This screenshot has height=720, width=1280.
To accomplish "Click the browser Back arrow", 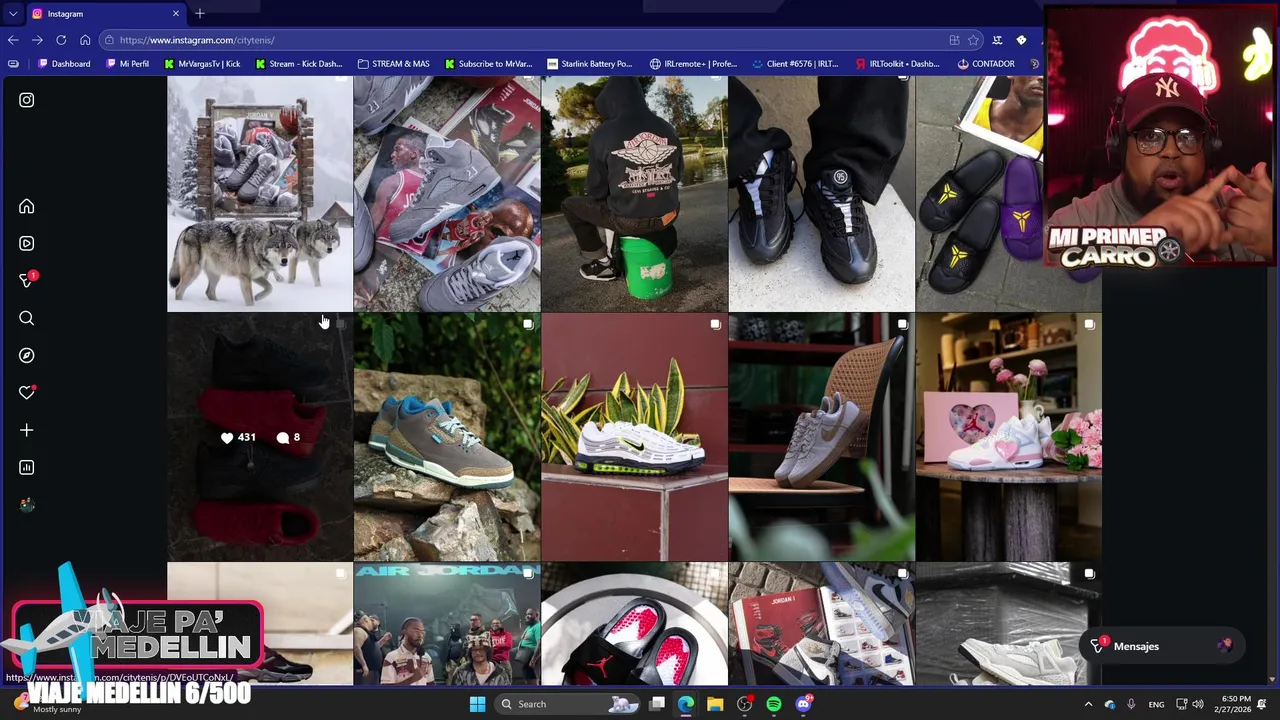I will pos(13,40).
